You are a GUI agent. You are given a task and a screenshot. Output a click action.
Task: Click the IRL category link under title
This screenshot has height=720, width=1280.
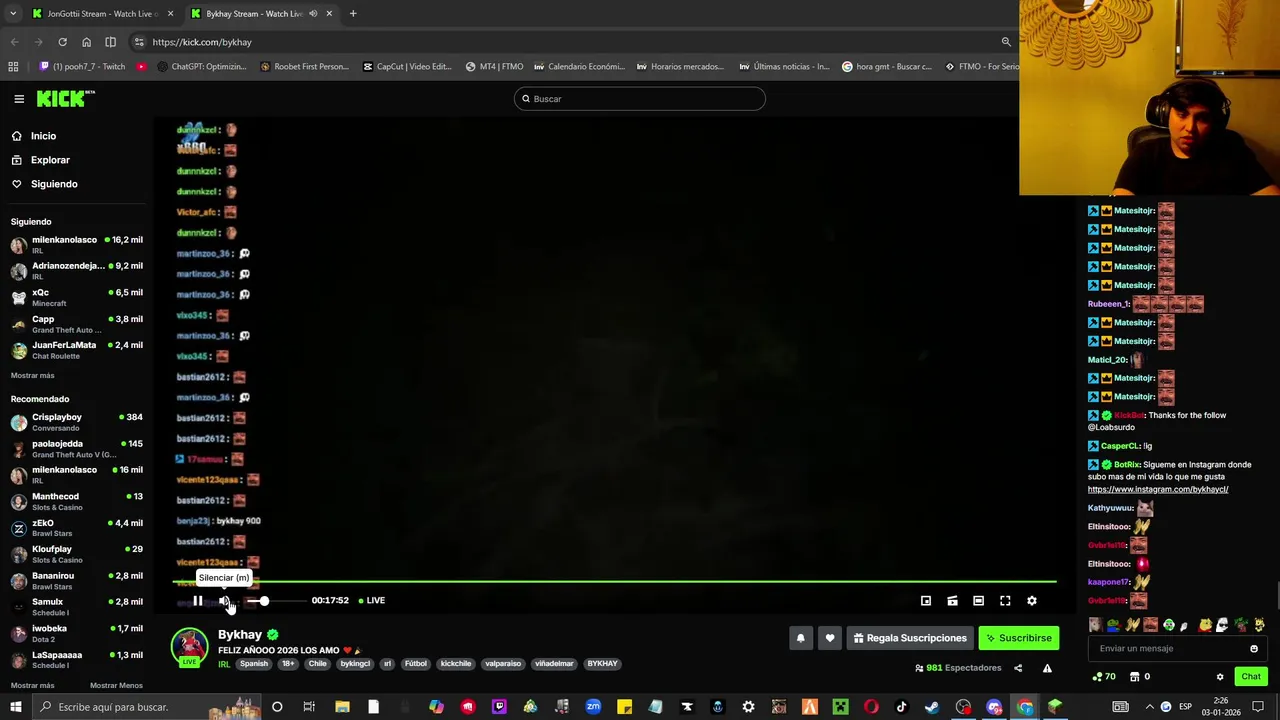[x=224, y=664]
